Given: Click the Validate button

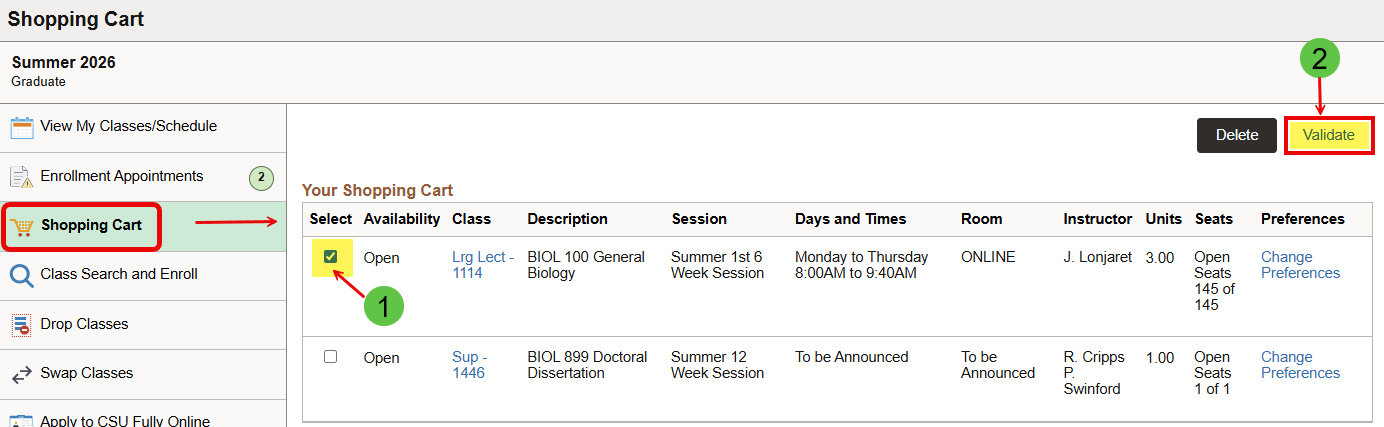Looking at the screenshot, I should (1329, 135).
